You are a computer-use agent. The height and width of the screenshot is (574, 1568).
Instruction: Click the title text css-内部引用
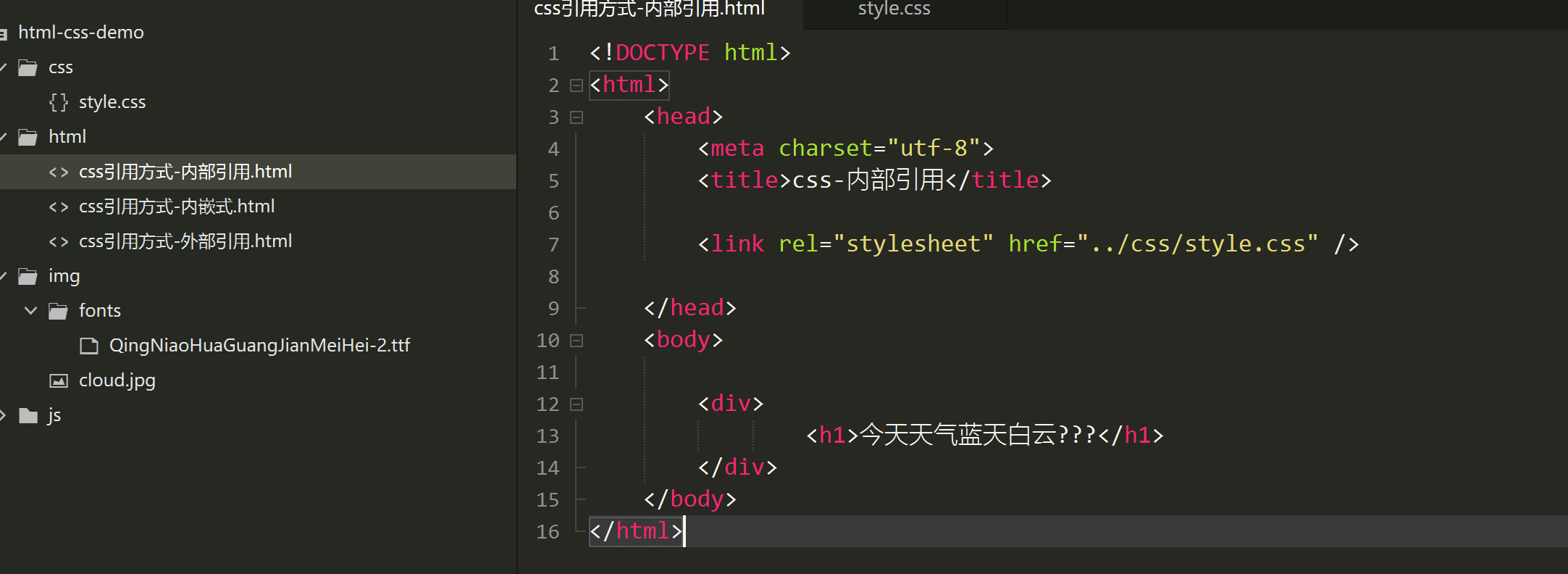(868, 180)
